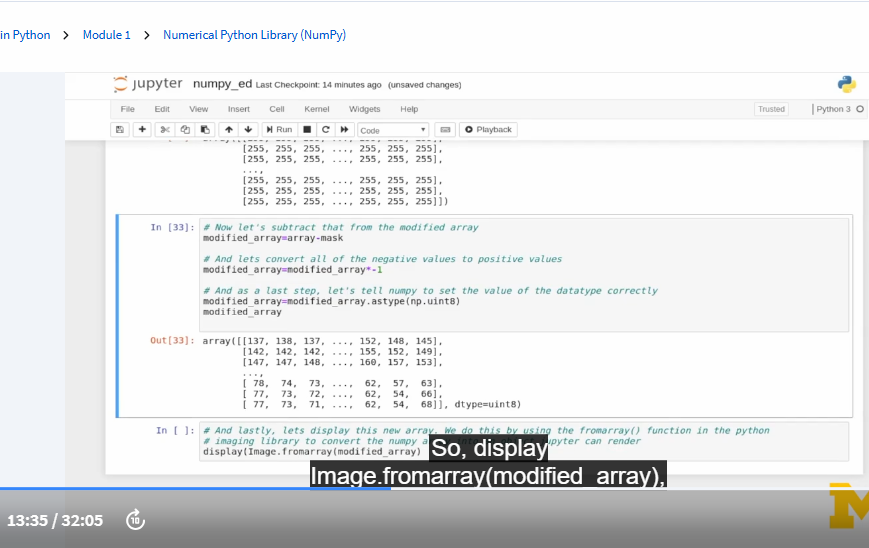
Task: Rename notebook title numpy_ed
Action: click(222, 84)
